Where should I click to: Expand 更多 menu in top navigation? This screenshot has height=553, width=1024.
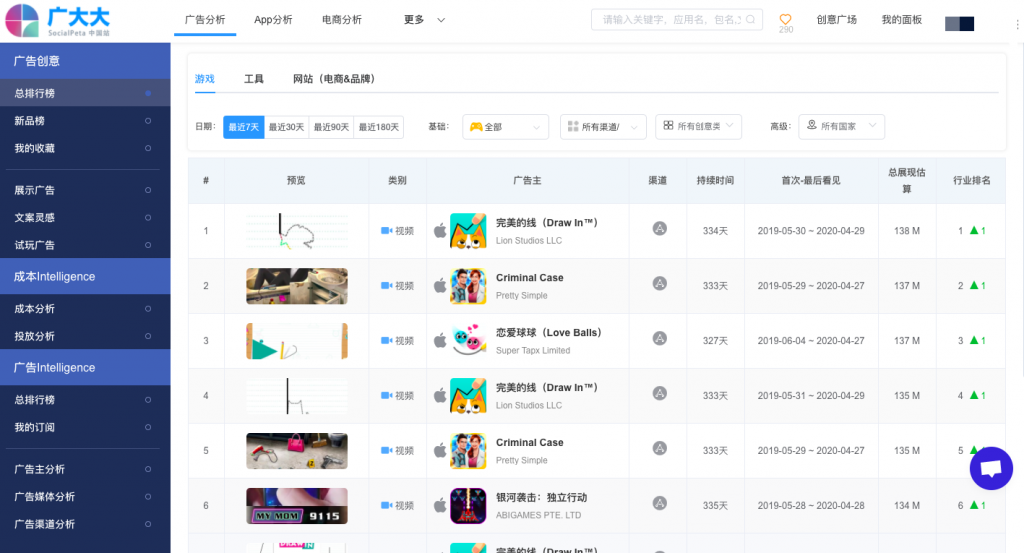click(x=424, y=20)
